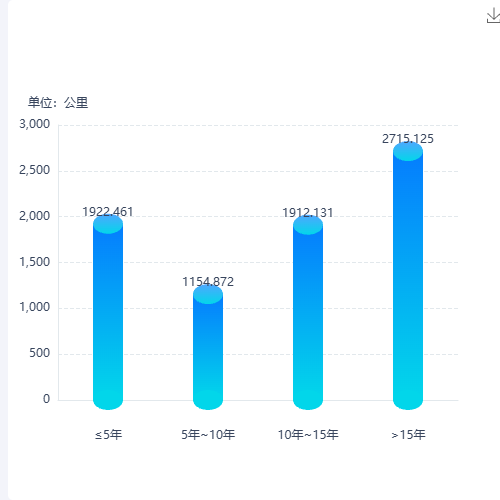500x500 pixels.
Task: Select the ≤5年 bar
Action: pyautogui.click(x=108, y=312)
